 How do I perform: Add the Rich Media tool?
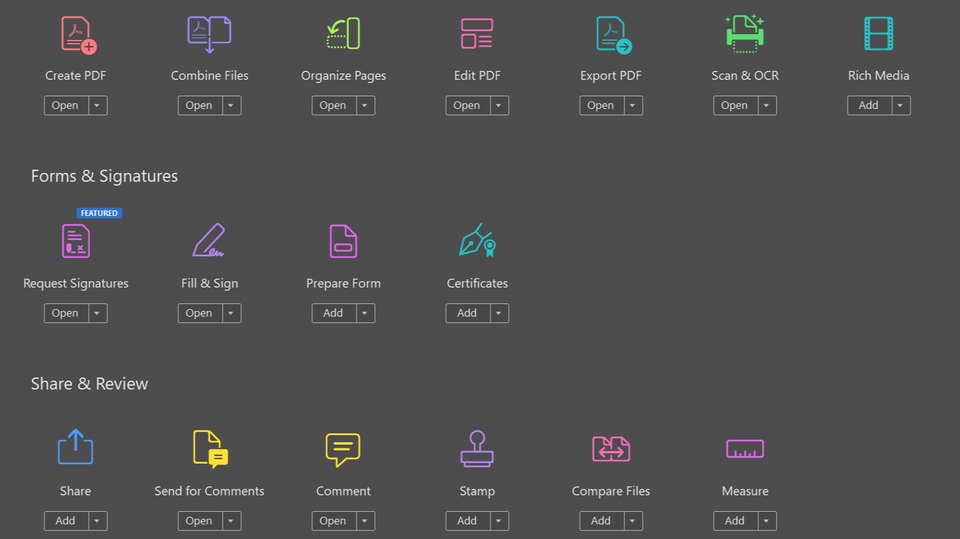(x=869, y=105)
